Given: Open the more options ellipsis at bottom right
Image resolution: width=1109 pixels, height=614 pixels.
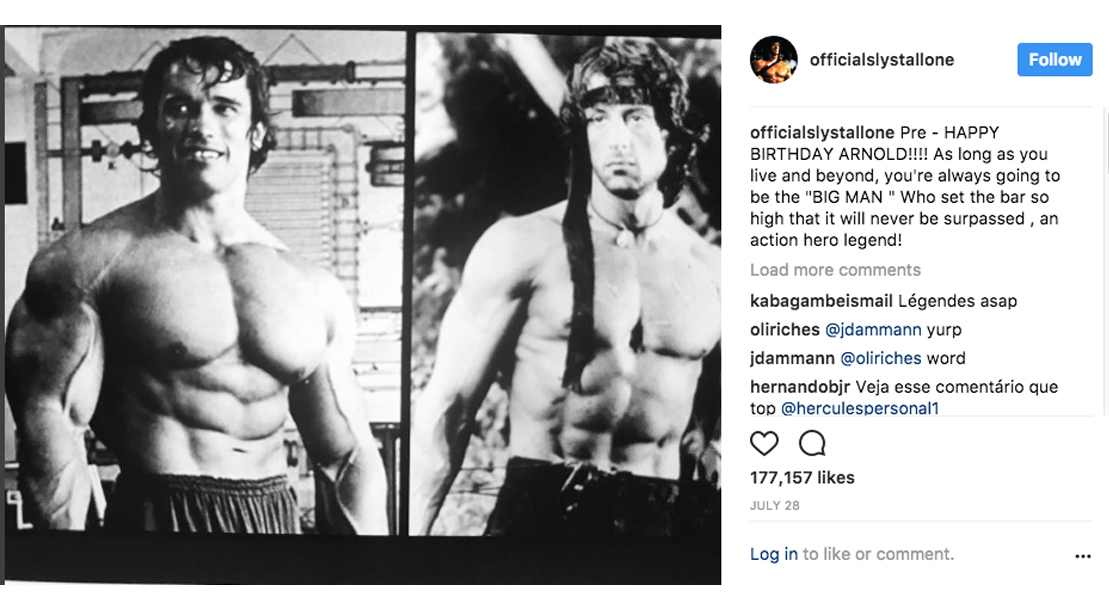Looking at the screenshot, I should click(x=1081, y=554).
